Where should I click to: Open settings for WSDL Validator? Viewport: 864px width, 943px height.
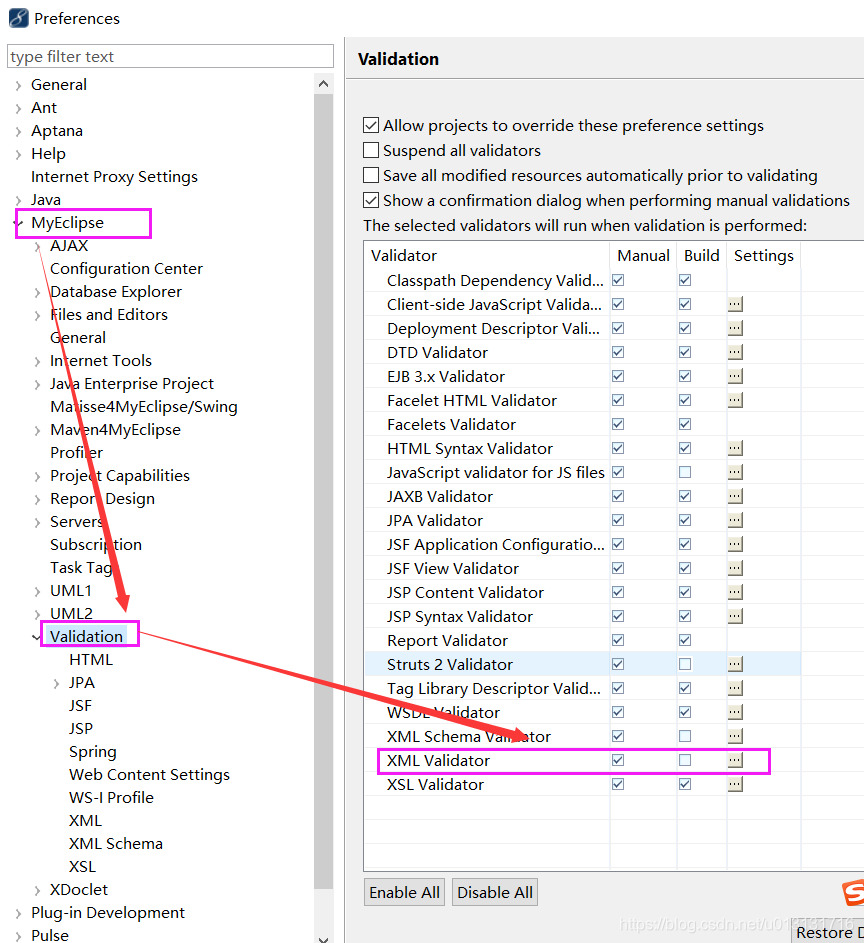(735, 712)
